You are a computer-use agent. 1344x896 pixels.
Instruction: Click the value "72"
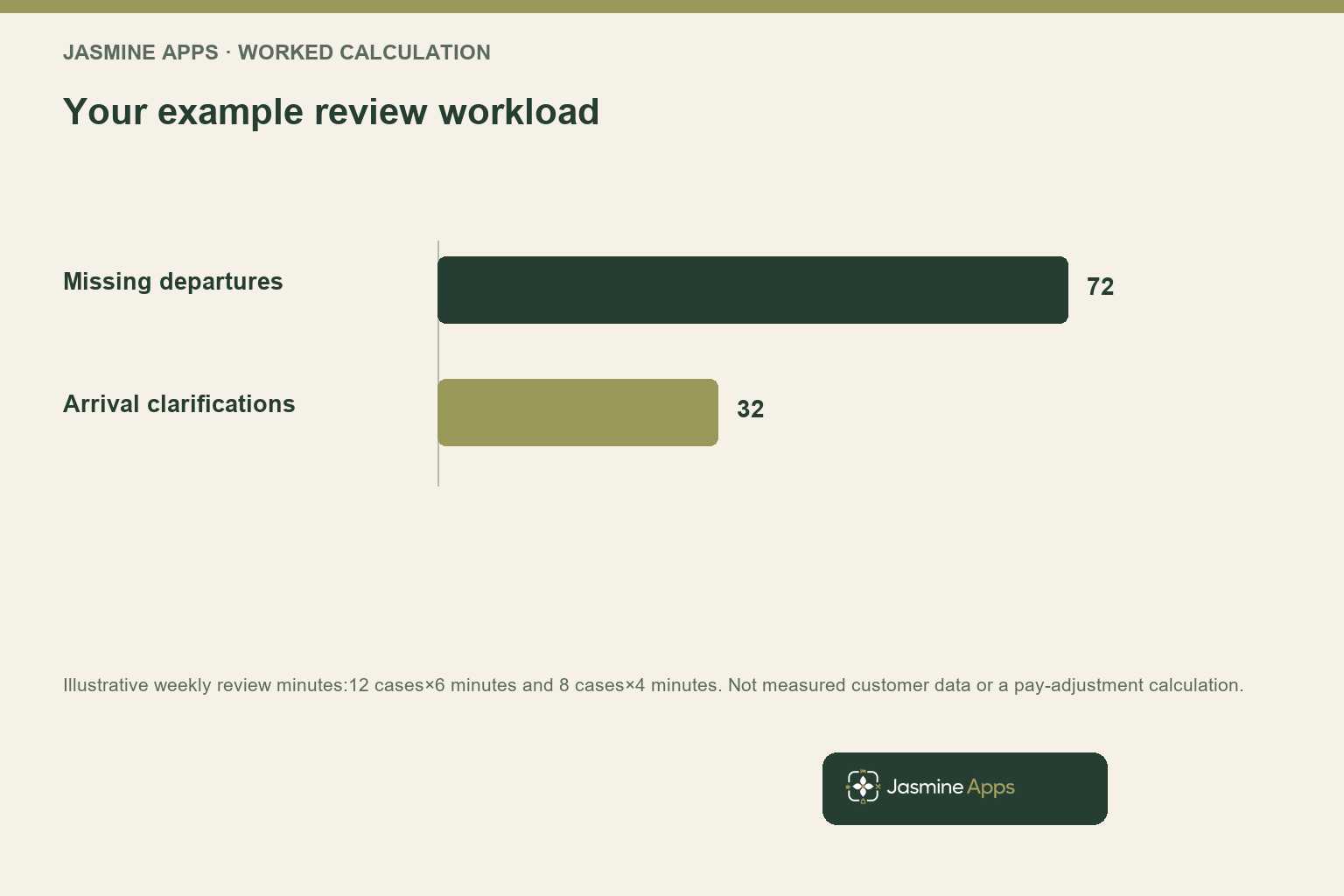pos(1100,287)
